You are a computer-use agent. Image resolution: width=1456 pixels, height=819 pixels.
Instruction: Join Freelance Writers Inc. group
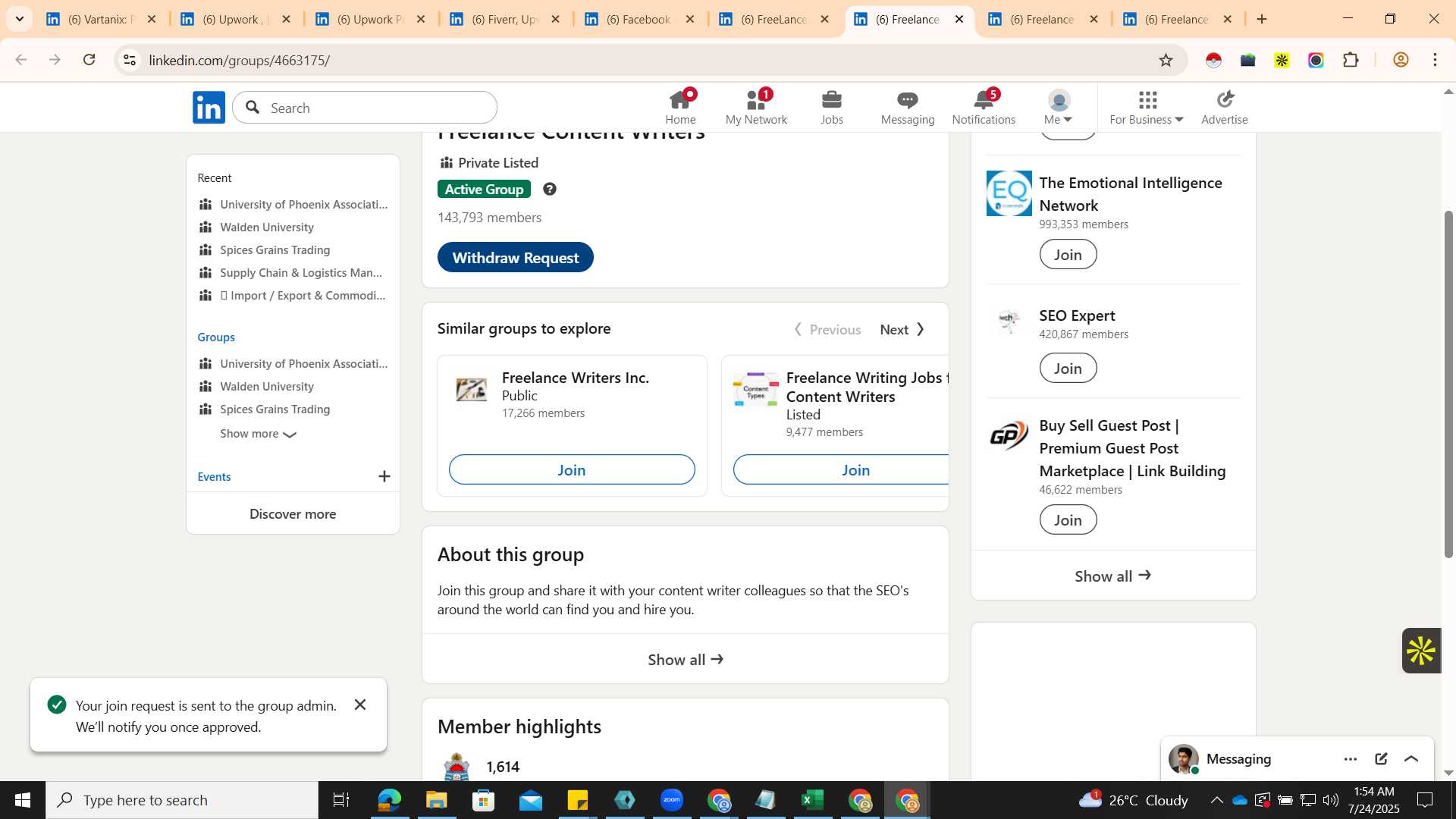[x=572, y=469]
